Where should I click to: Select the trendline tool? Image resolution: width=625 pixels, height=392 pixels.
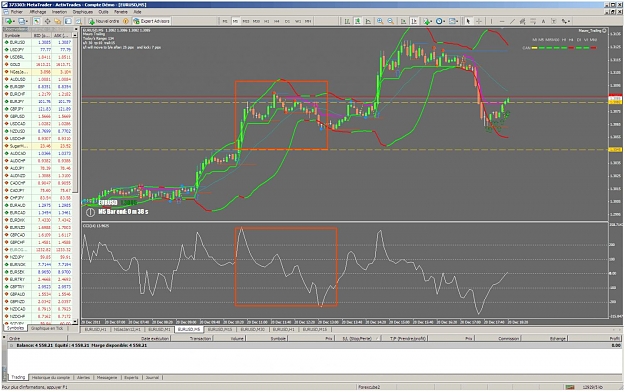tap(512, 21)
